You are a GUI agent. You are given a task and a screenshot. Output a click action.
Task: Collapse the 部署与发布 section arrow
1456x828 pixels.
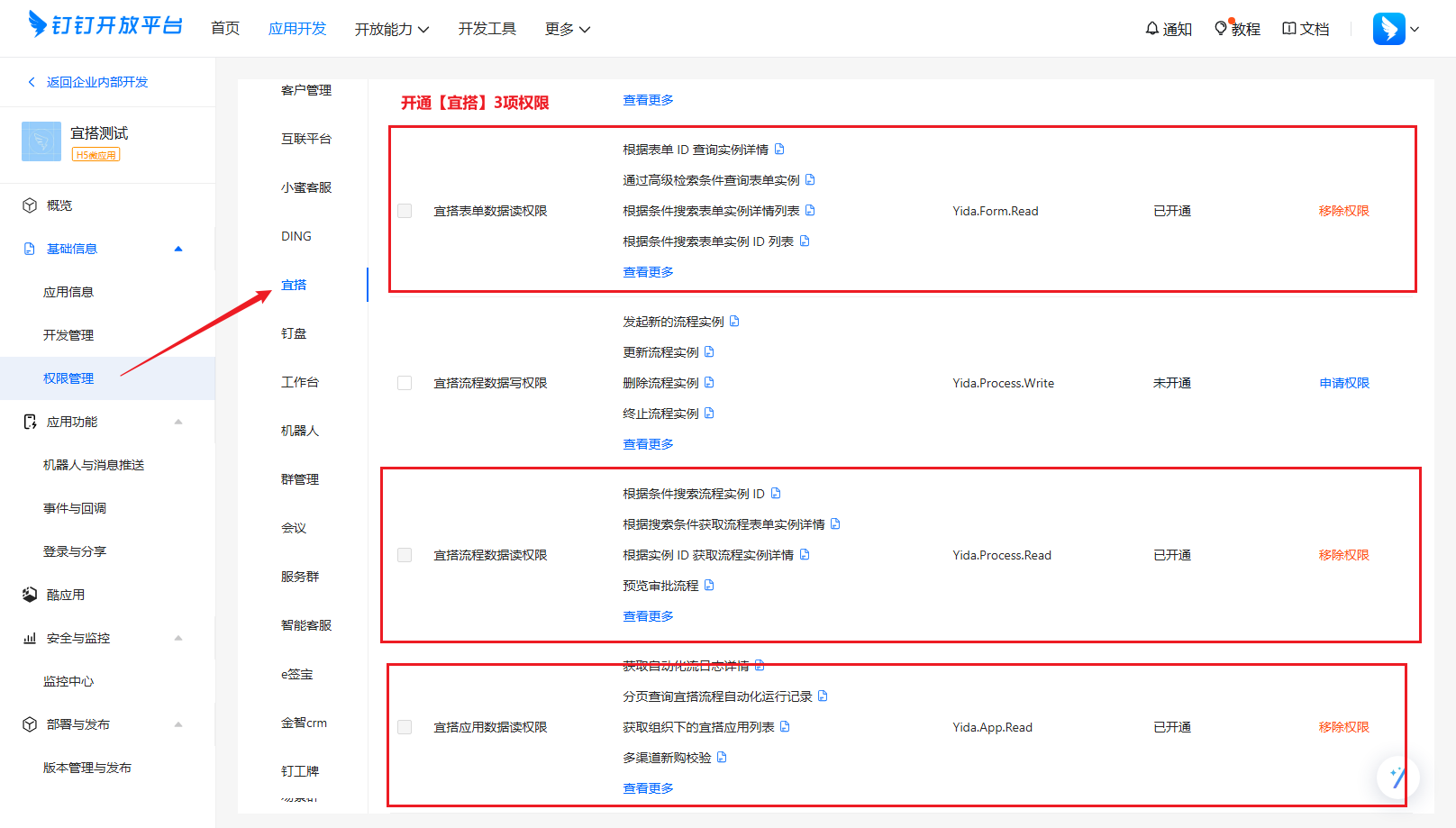[x=178, y=724]
